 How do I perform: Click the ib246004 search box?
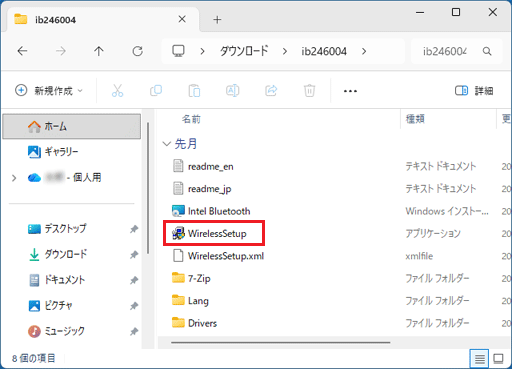point(457,51)
